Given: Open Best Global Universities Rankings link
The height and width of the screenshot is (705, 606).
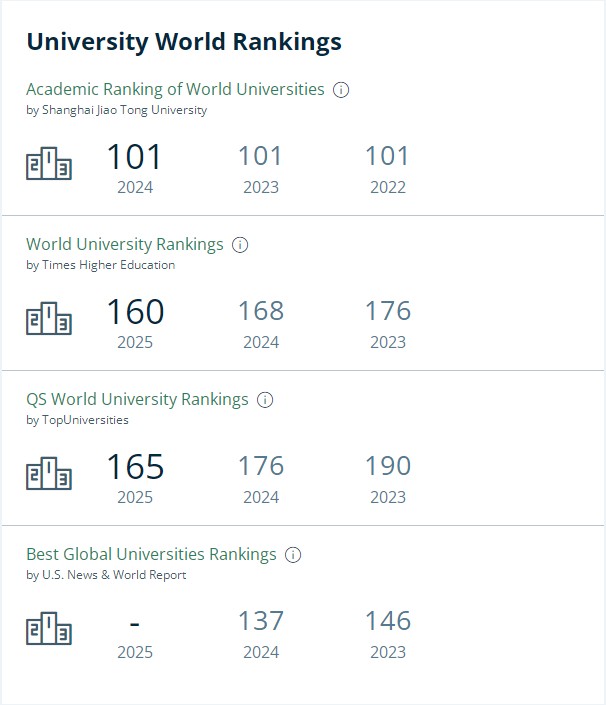Looking at the screenshot, I should [151, 554].
